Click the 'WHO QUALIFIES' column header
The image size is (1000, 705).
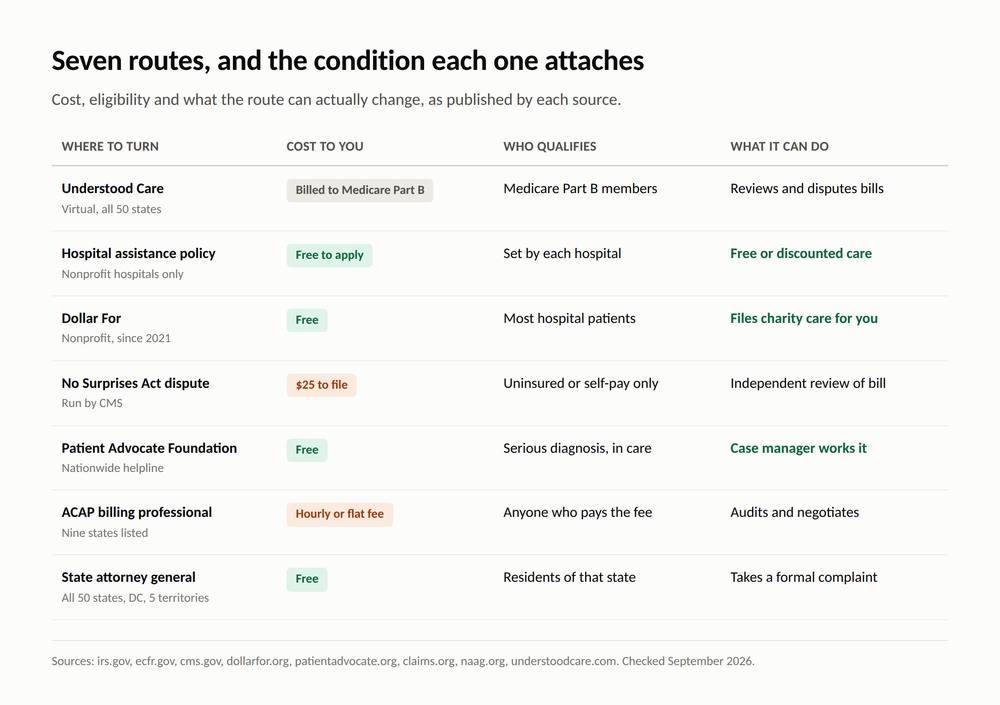click(549, 146)
